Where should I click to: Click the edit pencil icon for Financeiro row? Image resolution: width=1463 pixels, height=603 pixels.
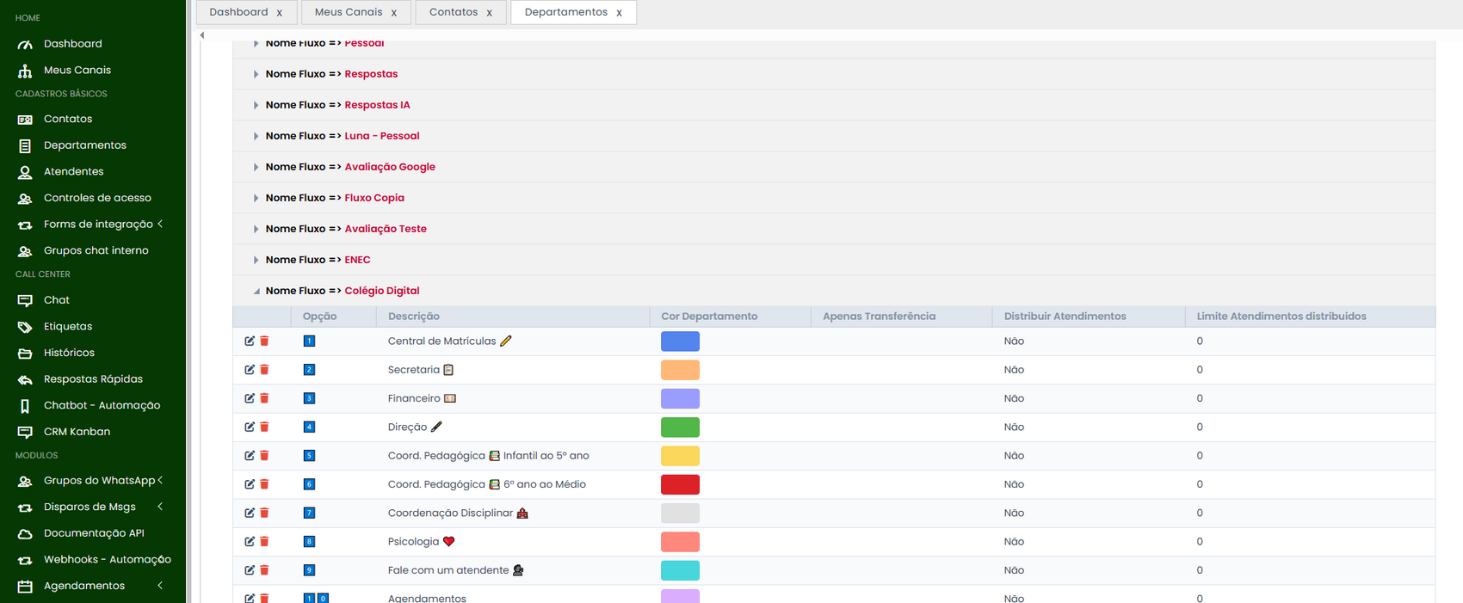click(249, 398)
